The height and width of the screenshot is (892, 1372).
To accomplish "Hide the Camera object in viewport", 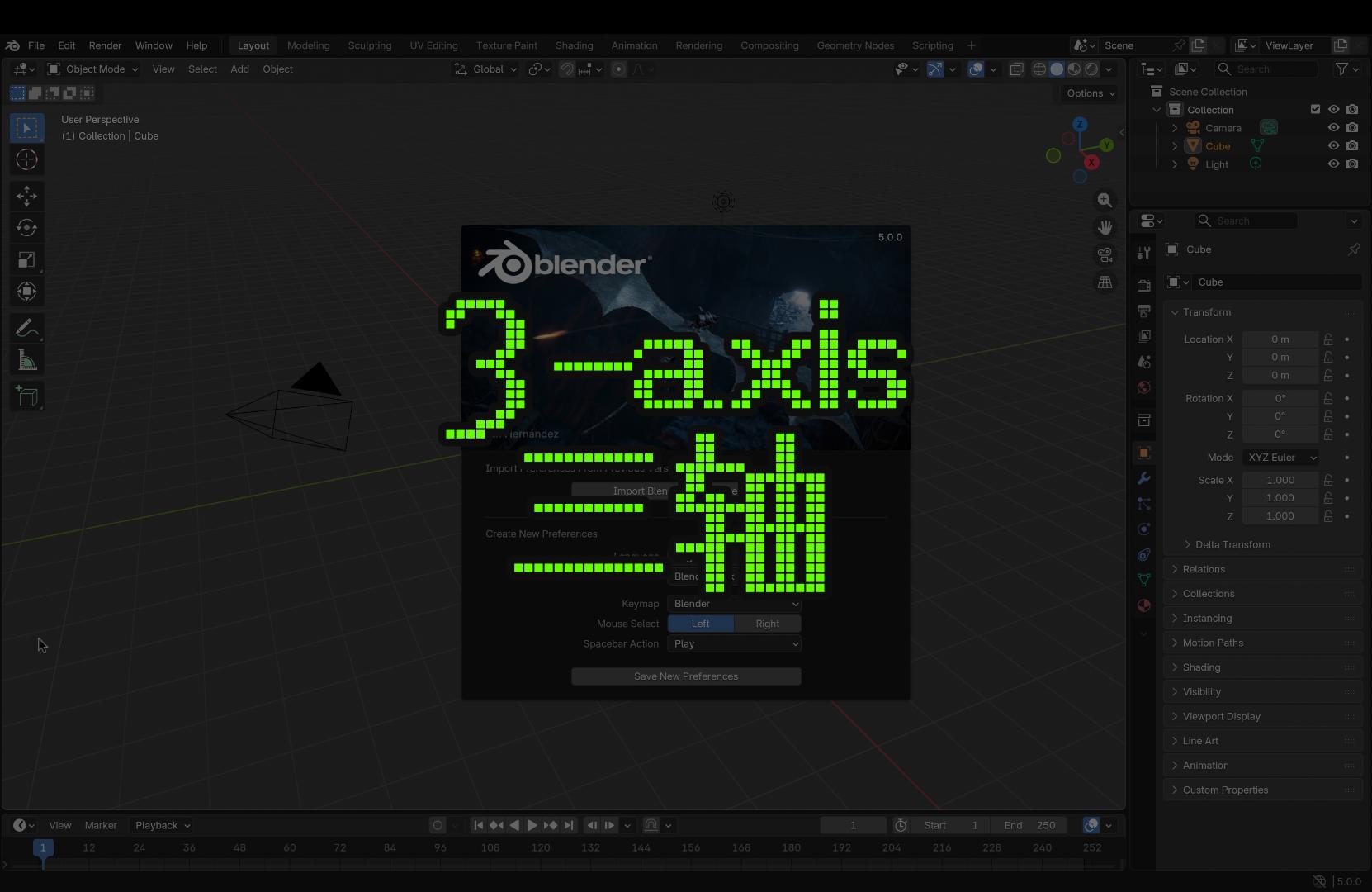I will [x=1333, y=128].
